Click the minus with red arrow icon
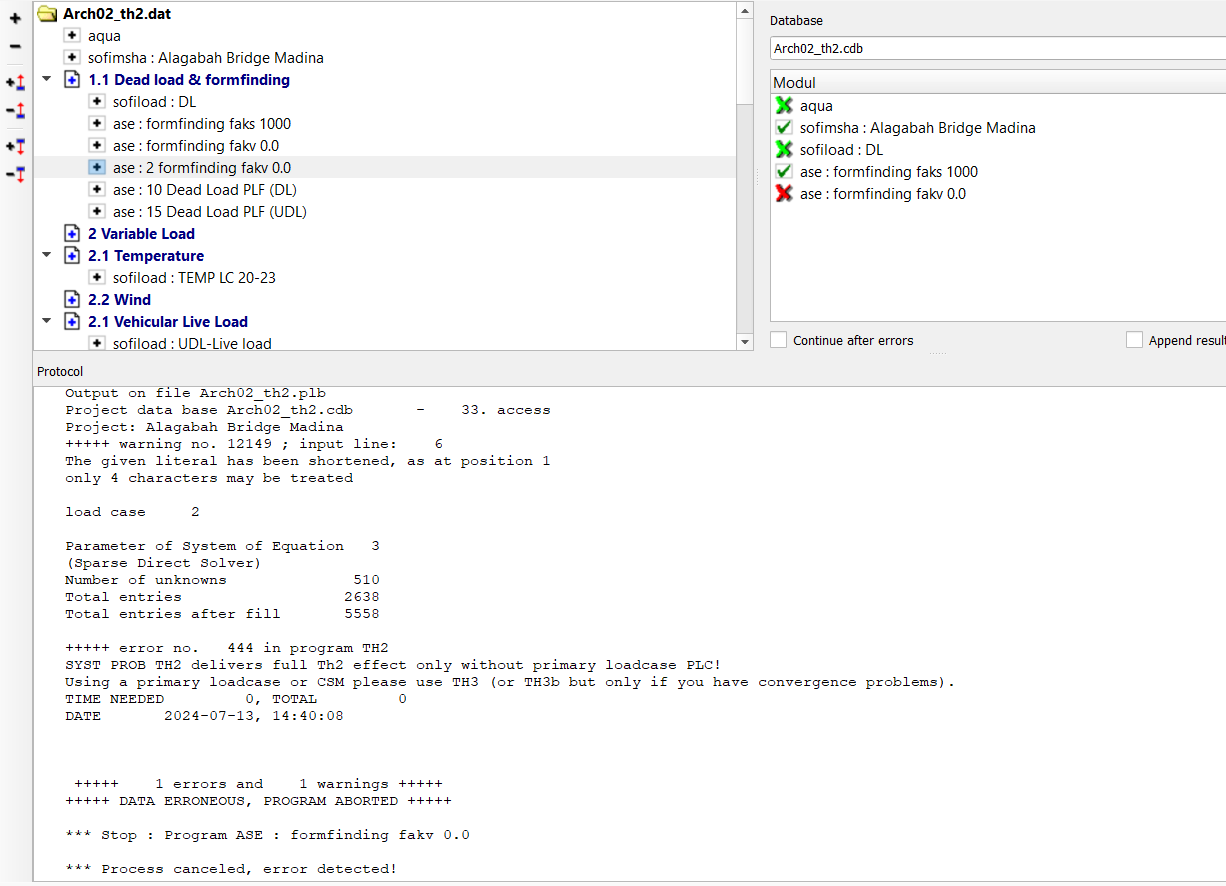Viewport: 1226px width, 886px height. point(15,109)
